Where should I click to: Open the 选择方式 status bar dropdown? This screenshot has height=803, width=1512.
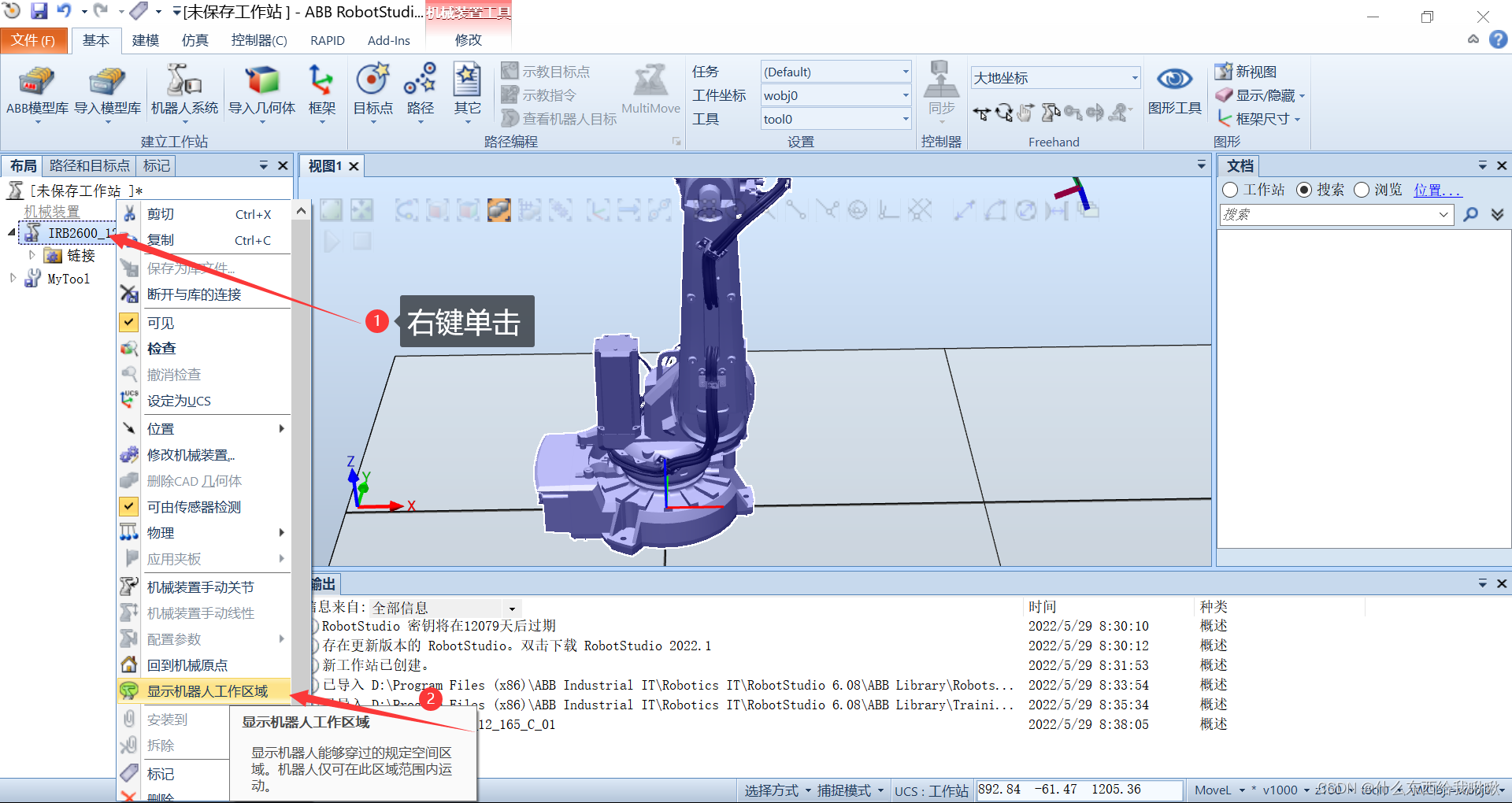click(777, 790)
